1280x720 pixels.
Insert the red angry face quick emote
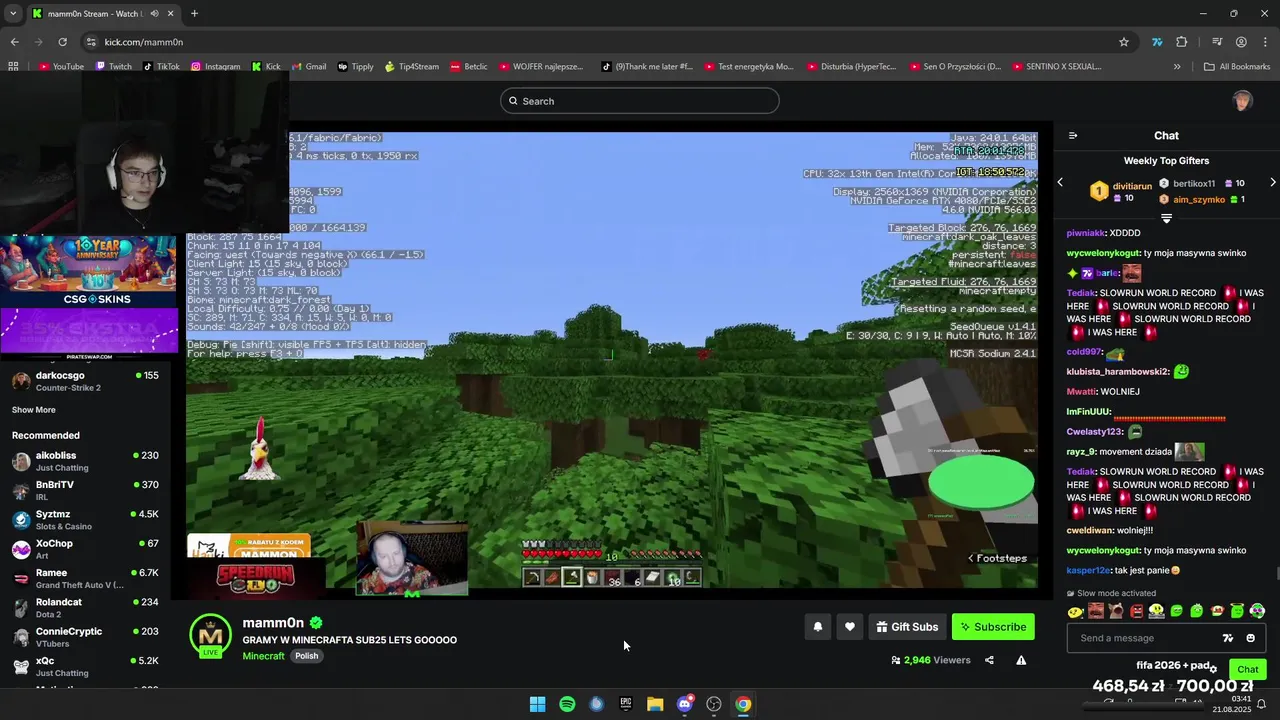point(1136,611)
